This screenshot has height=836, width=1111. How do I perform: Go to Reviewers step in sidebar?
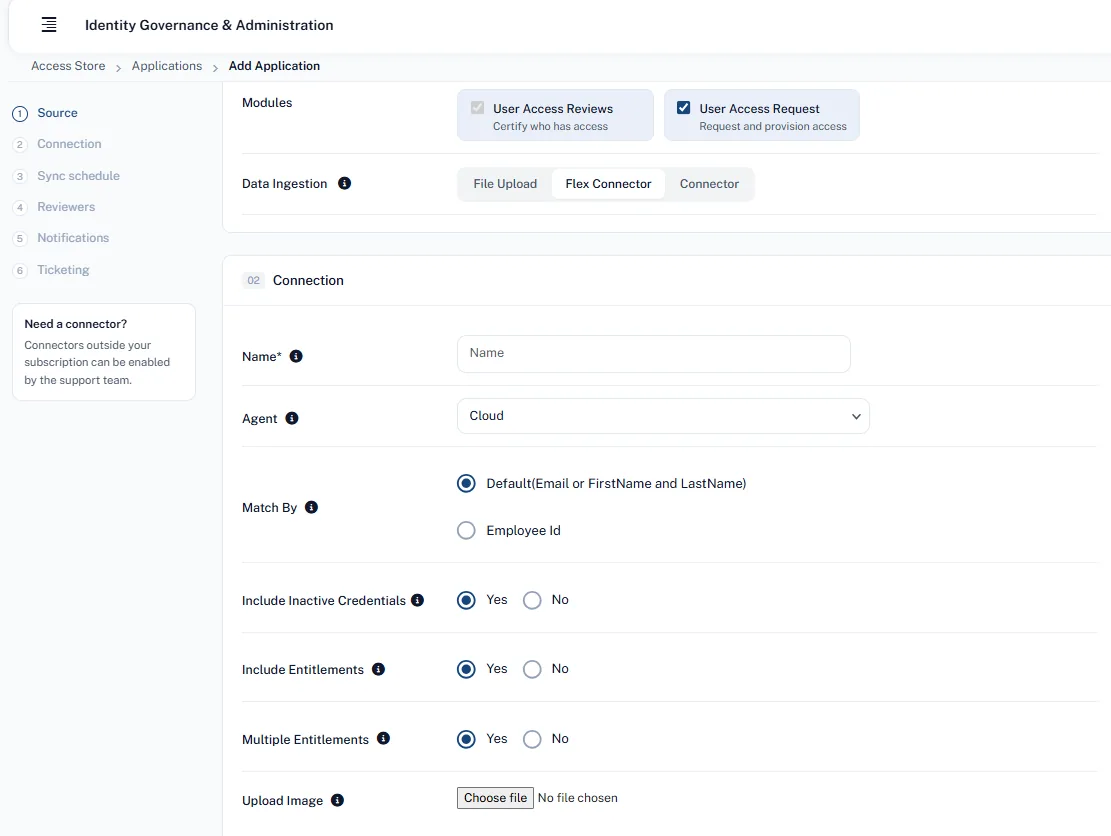[66, 207]
